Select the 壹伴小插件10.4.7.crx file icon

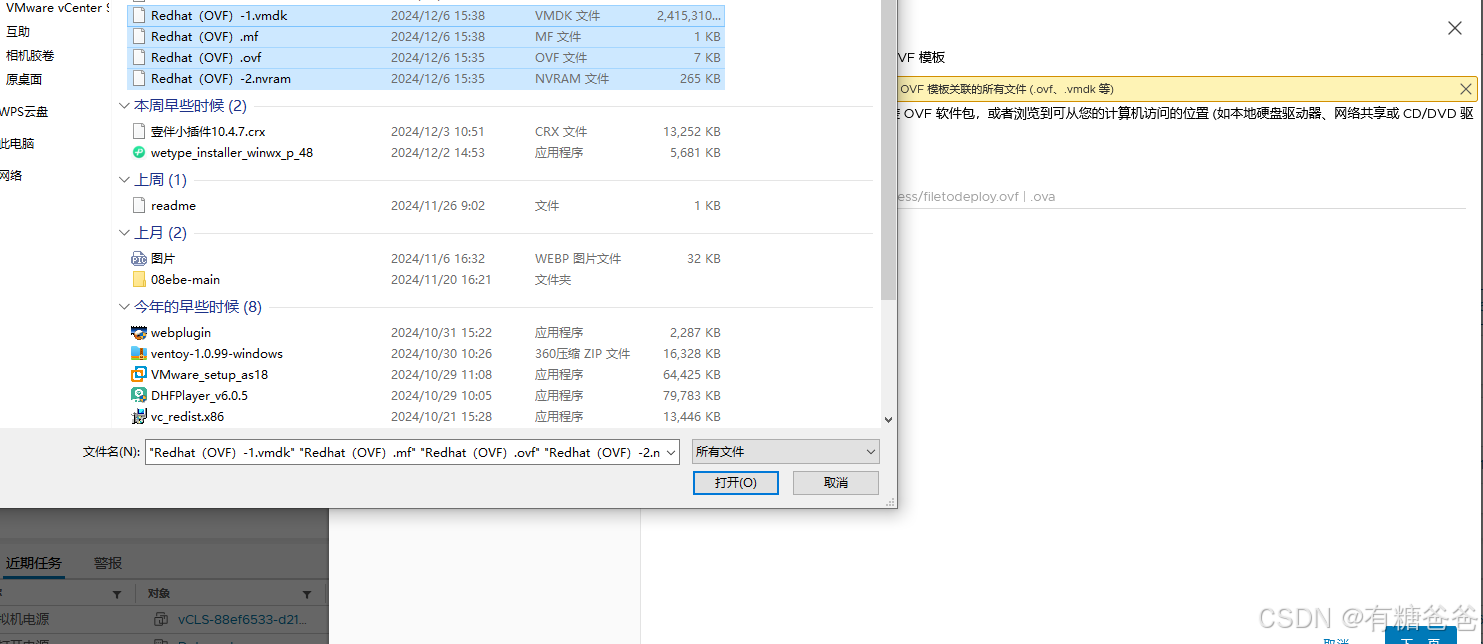tap(139, 132)
